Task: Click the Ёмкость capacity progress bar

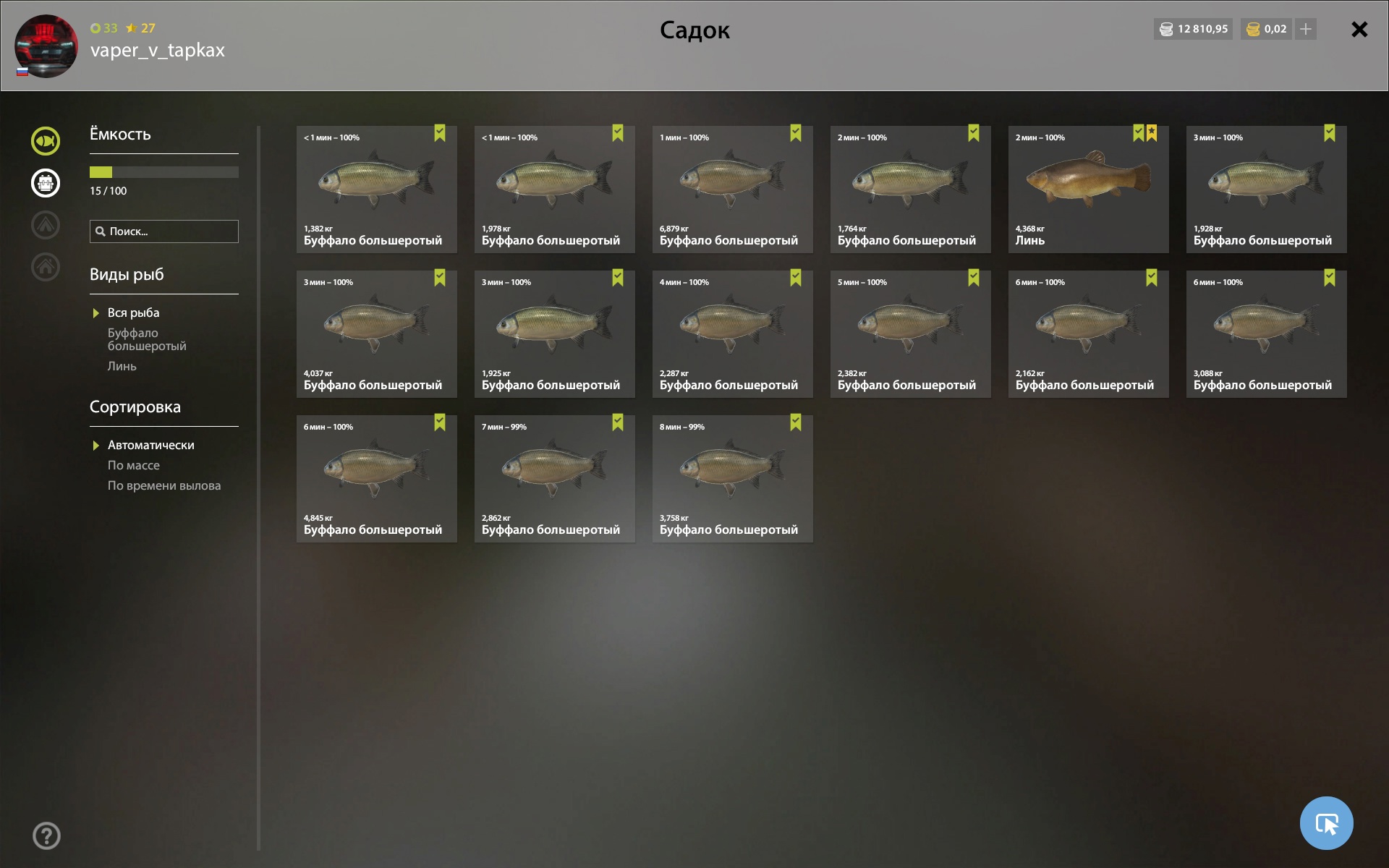Action: pyautogui.click(x=164, y=172)
